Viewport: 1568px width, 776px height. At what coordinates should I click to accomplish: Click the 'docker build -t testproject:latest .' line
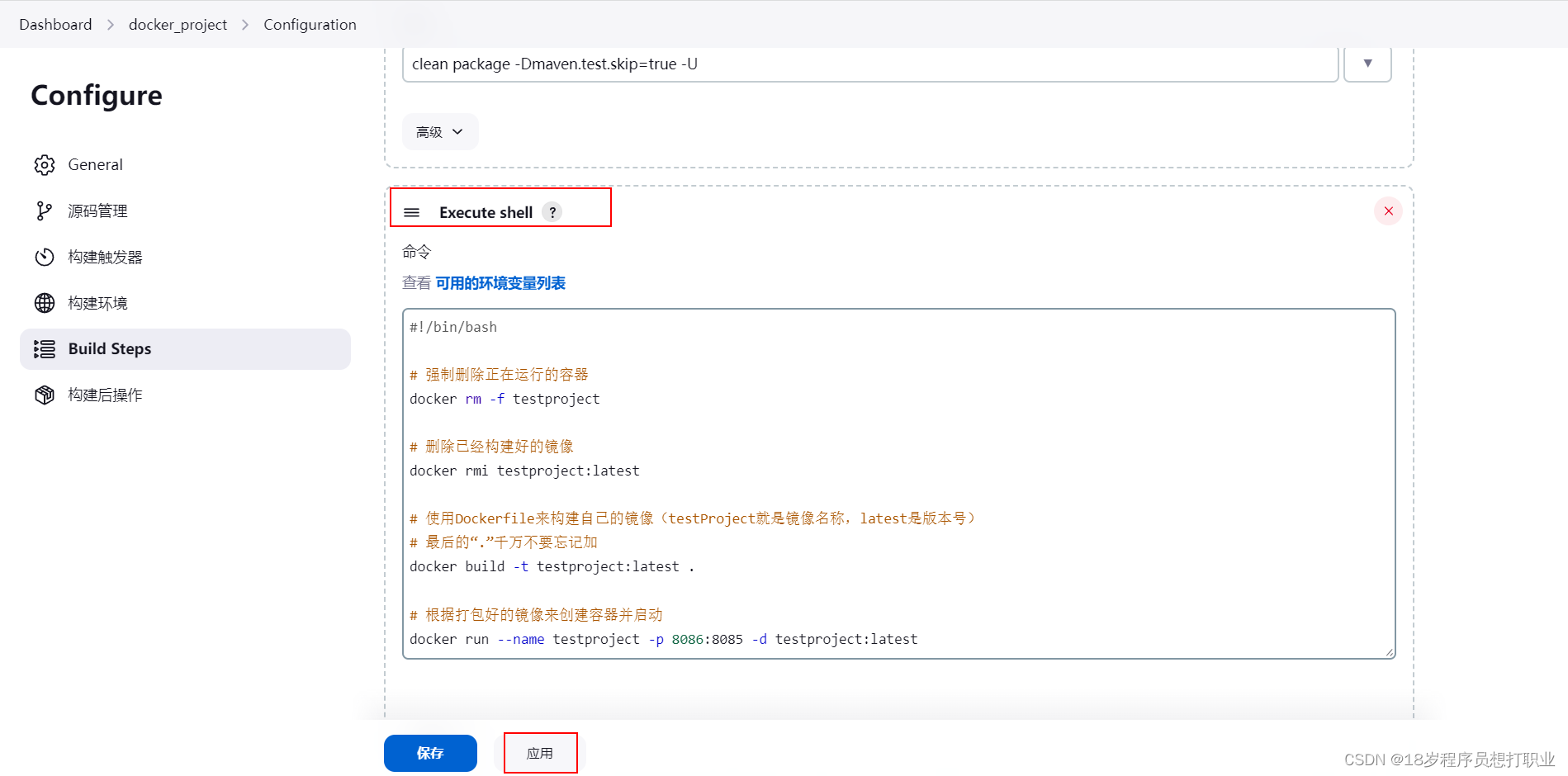(552, 566)
